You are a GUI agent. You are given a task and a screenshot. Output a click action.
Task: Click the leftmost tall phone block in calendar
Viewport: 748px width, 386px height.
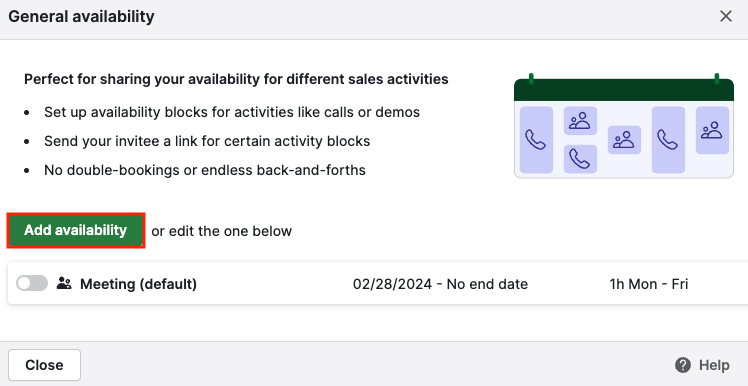pos(536,140)
